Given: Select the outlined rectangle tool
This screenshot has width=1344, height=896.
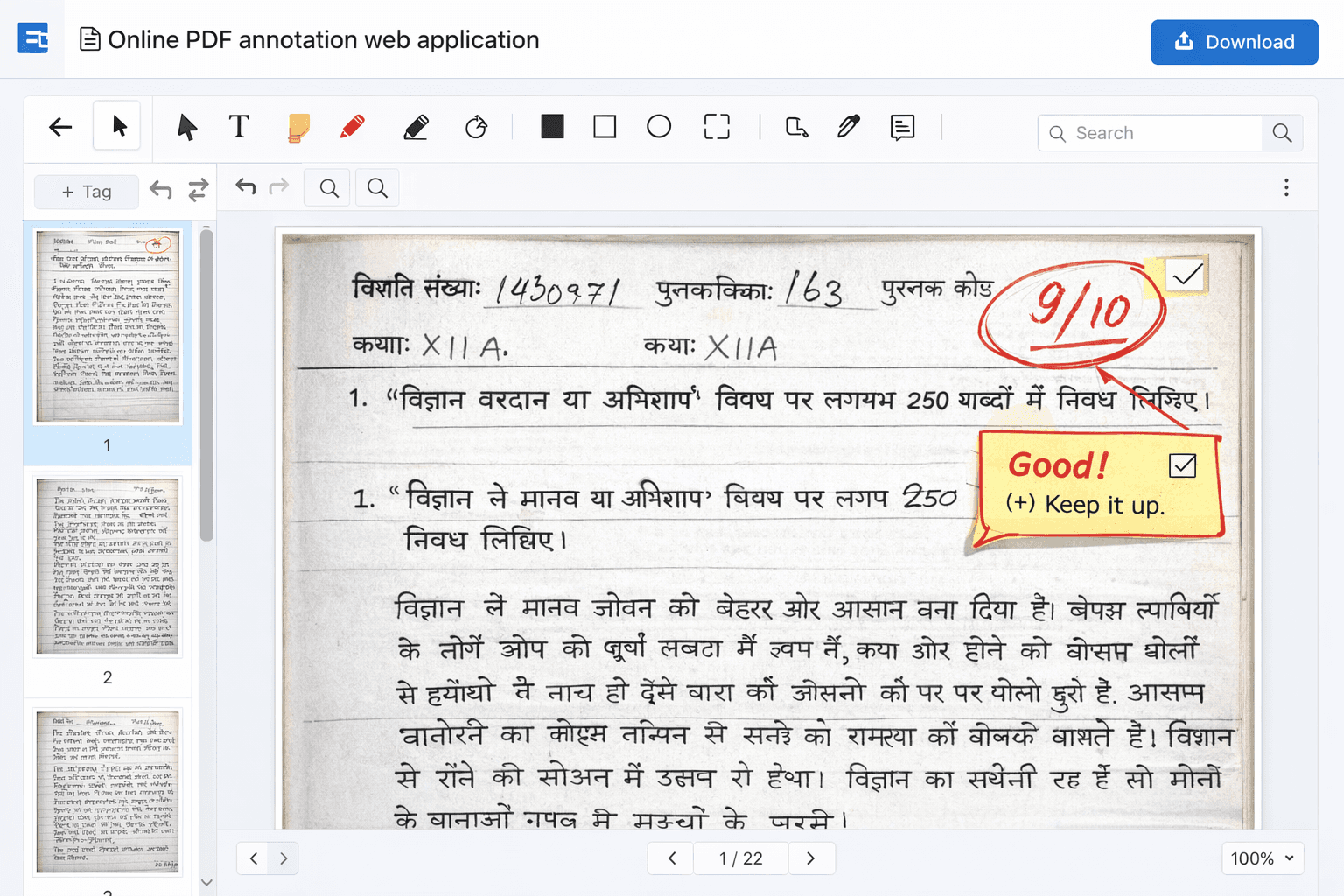Looking at the screenshot, I should pyautogui.click(x=605, y=127).
